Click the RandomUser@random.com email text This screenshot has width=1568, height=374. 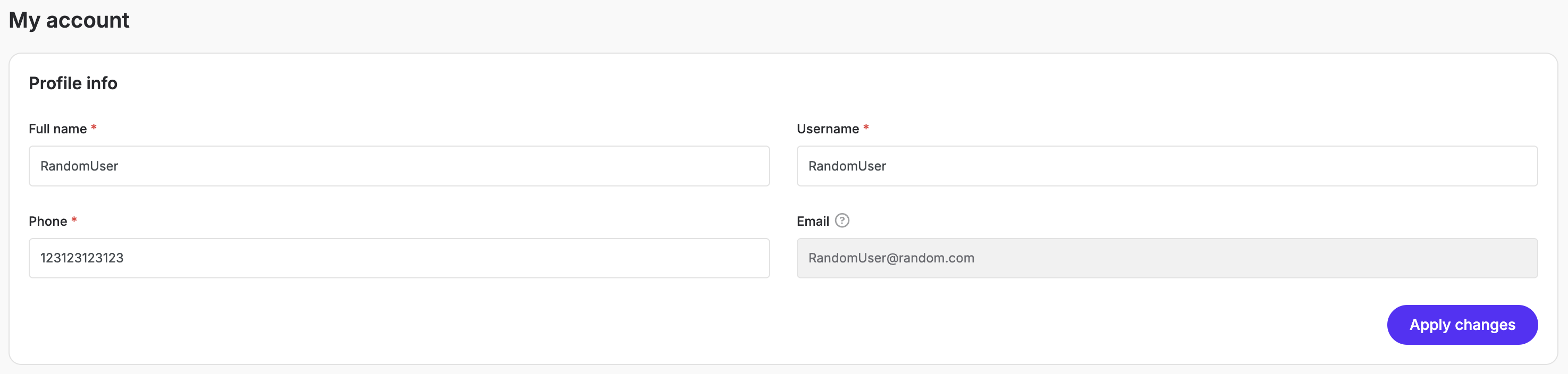tap(890, 258)
